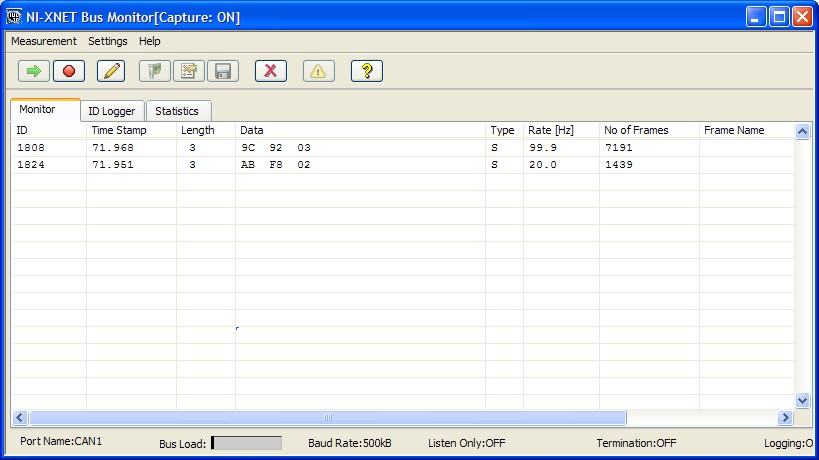Click the time stamp 71.951

click(113, 165)
